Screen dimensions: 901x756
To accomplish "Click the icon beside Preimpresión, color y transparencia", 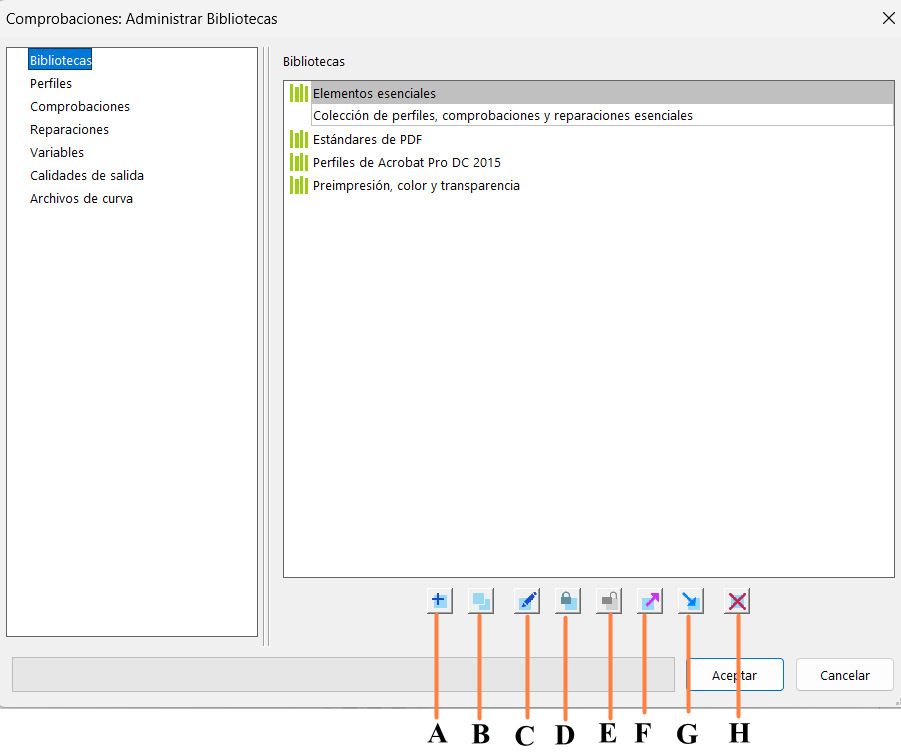I will 299,185.
